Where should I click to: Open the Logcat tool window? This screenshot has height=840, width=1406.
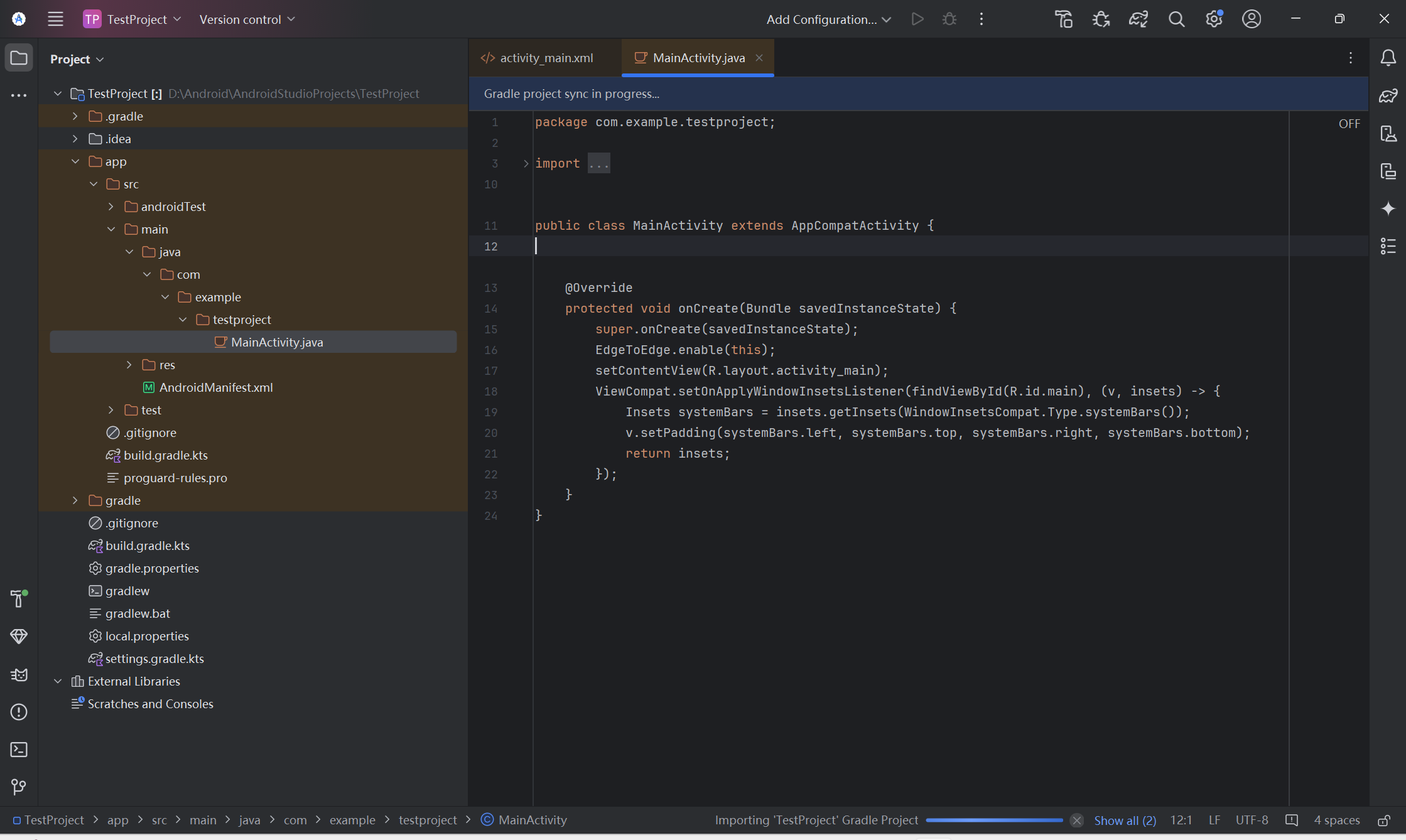click(19, 675)
